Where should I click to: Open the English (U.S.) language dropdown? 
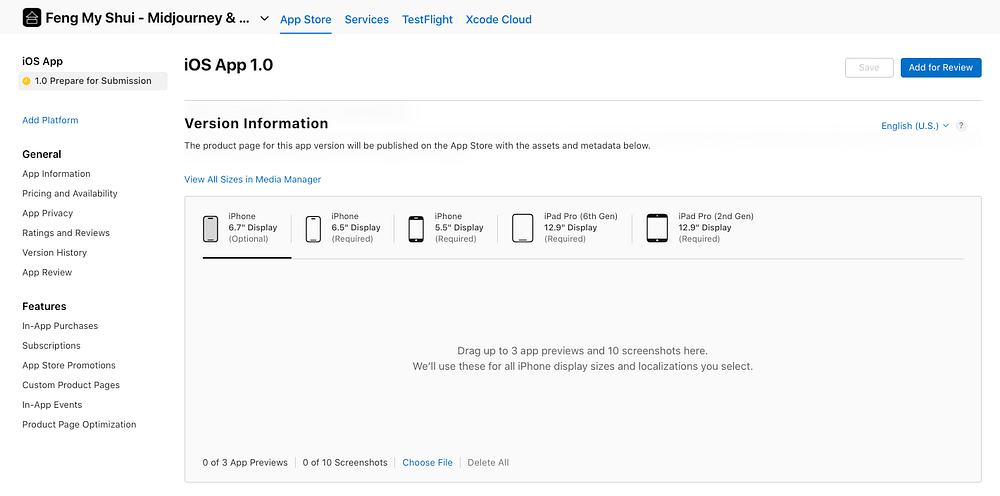point(914,126)
